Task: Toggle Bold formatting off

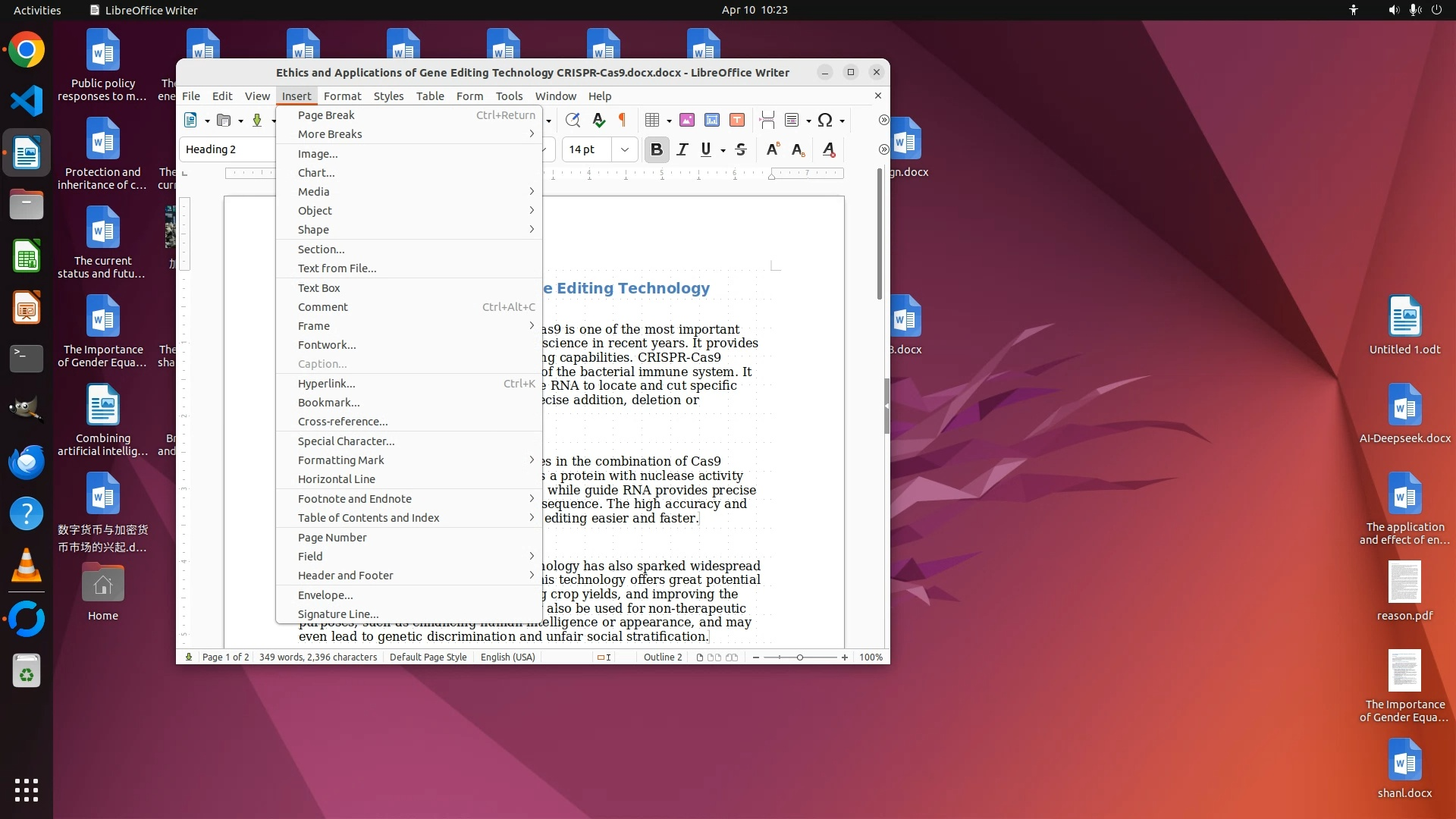Action: 657,149
